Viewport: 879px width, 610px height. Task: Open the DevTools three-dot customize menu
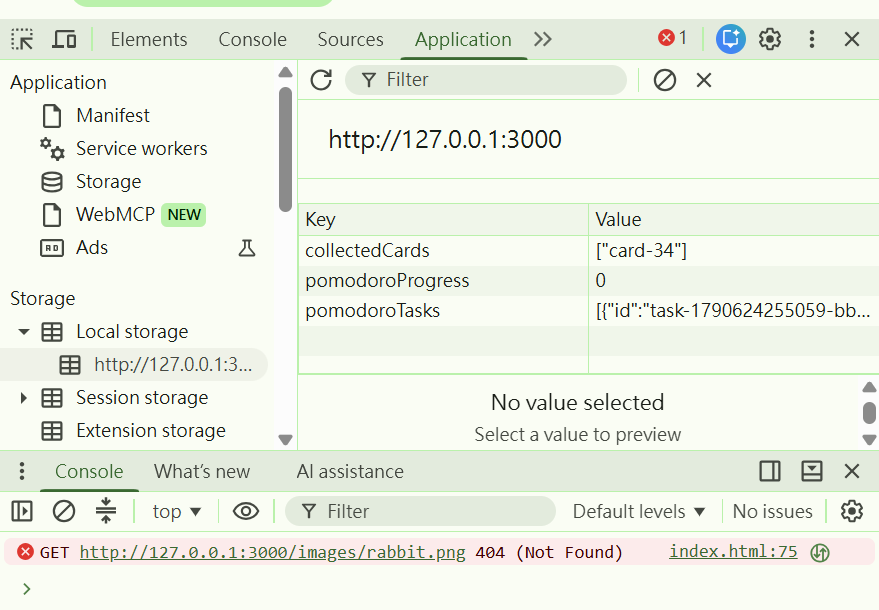pos(812,39)
